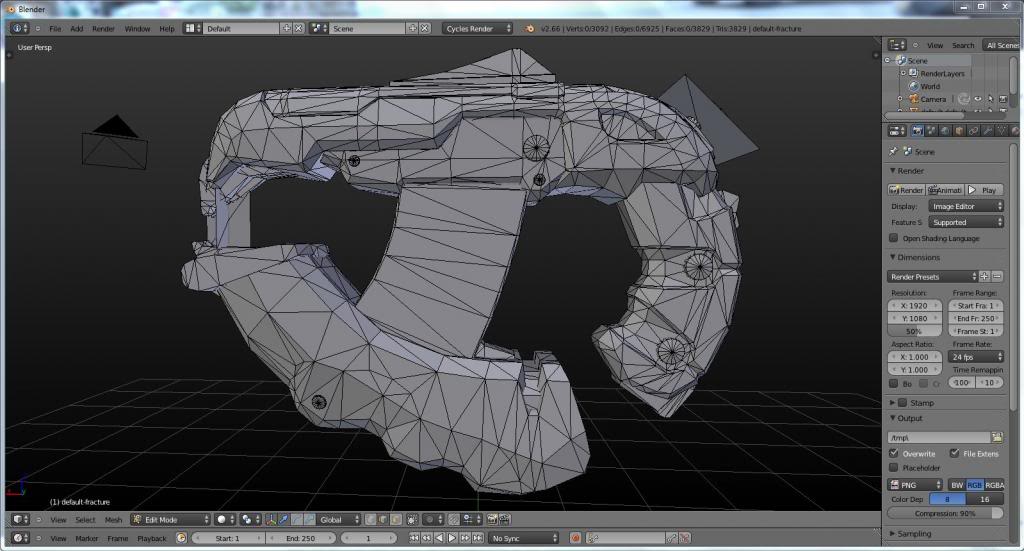Open the viewport shading selector
1024x551 pixels.
coord(225,520)
